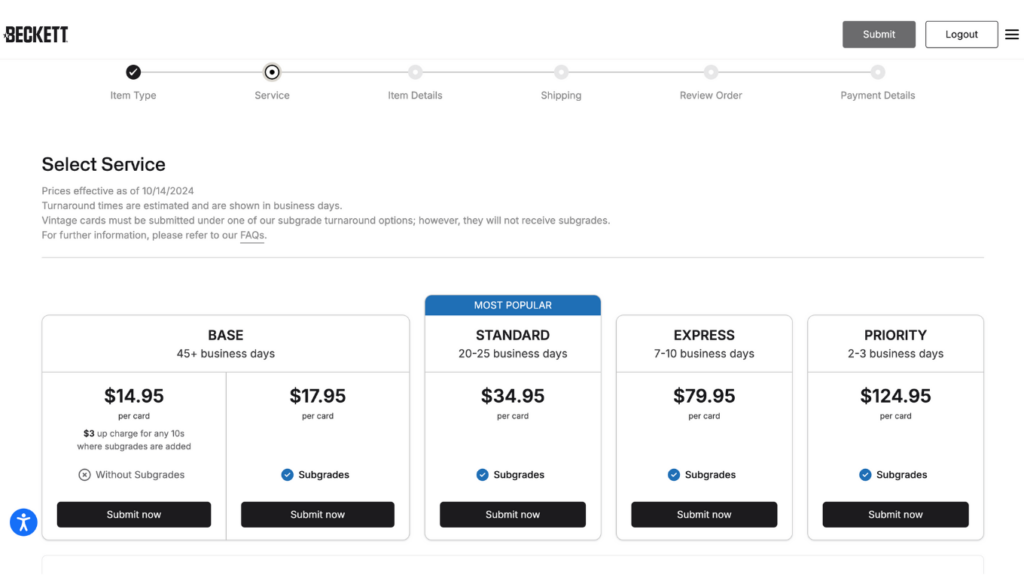The width and height of the screenshot is (1024, 587).
Task: Click the Submit button in header
Action: coord(879,35)
